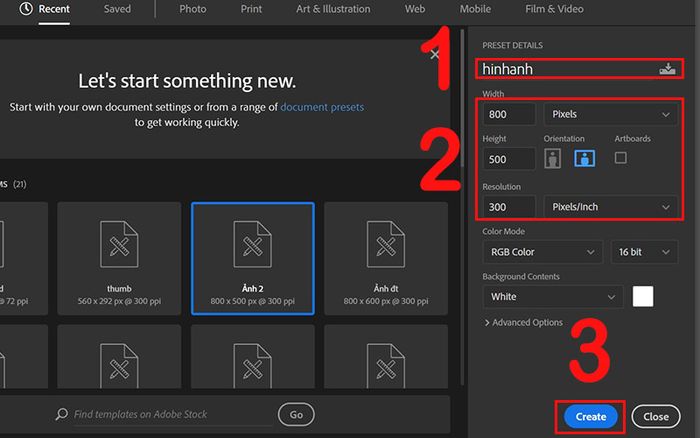
Task: Click the Recent clock icon
Action: click(x=26, y=8)
